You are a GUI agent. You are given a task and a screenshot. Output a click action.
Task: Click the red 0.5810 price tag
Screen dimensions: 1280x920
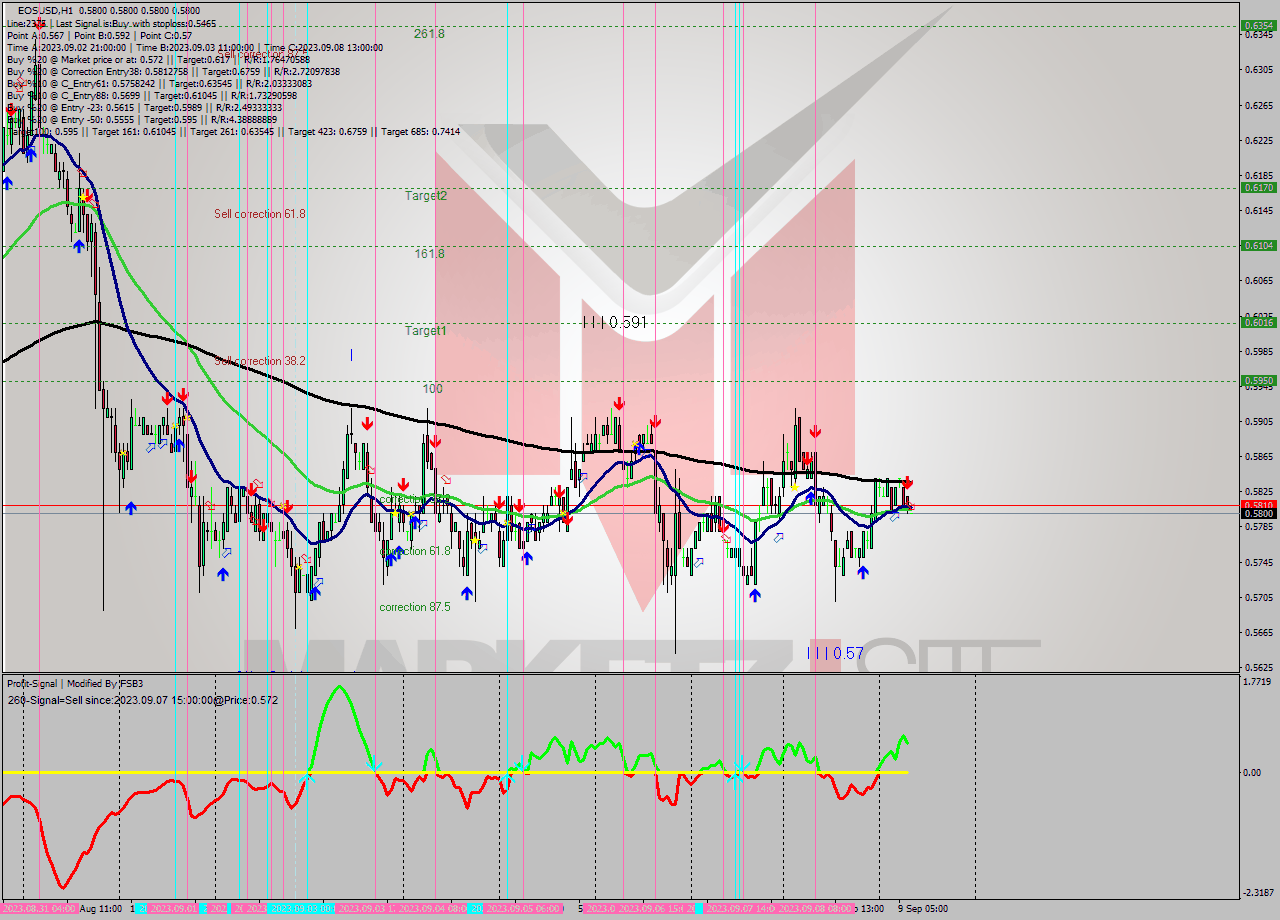click(1257, 505)
